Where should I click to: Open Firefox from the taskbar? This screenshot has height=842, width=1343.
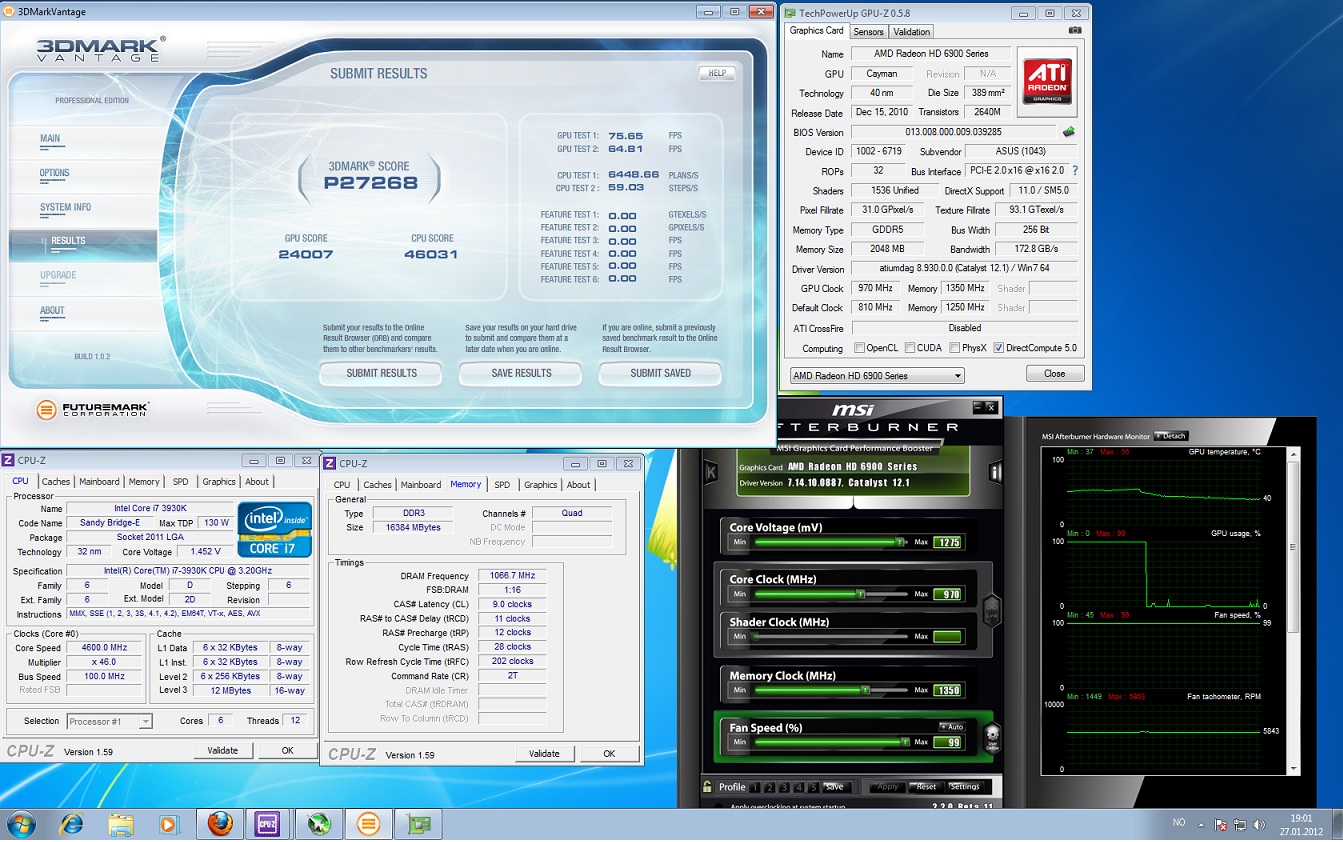point(220,825)
